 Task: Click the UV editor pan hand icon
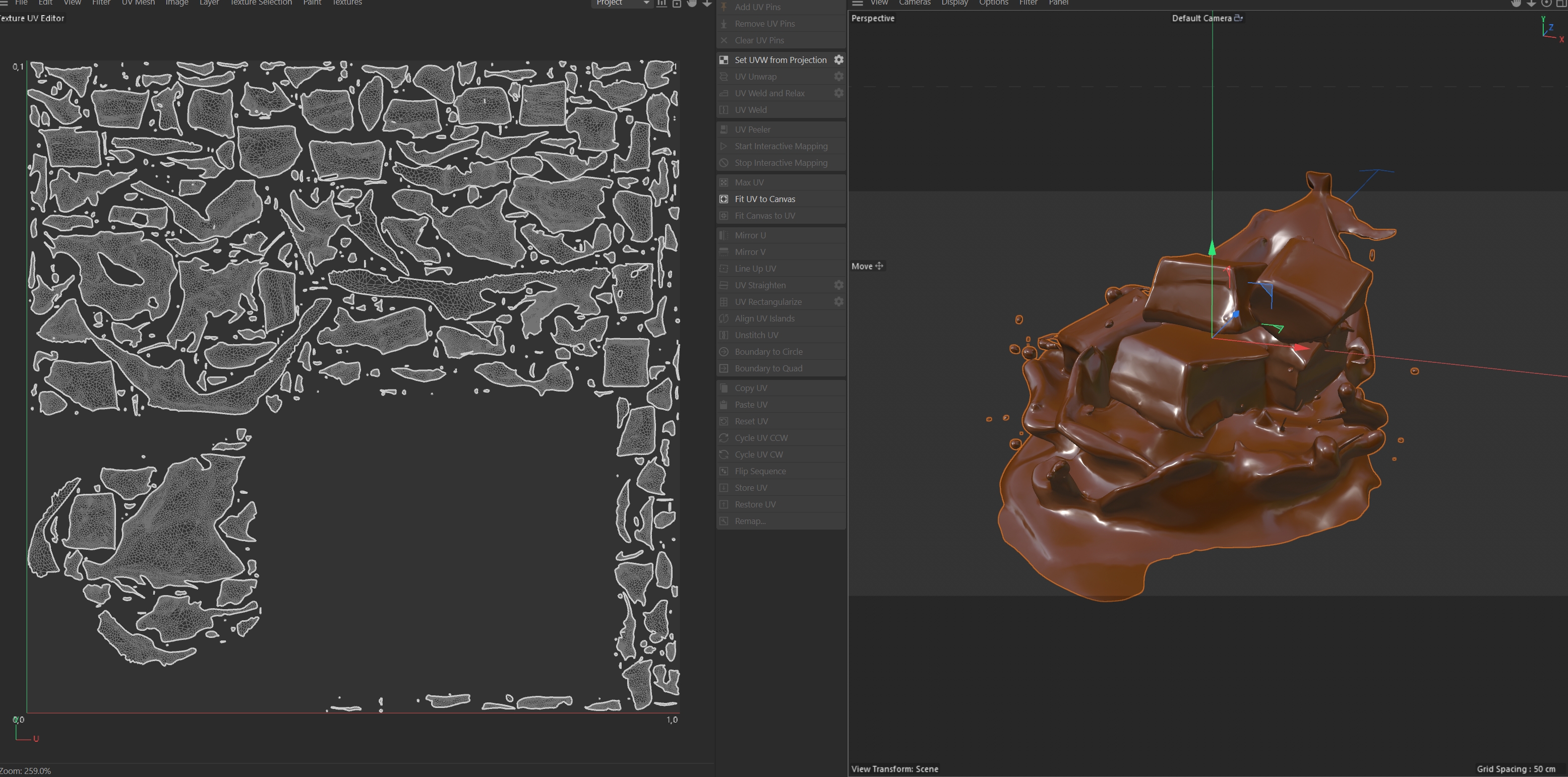point(691,3)
